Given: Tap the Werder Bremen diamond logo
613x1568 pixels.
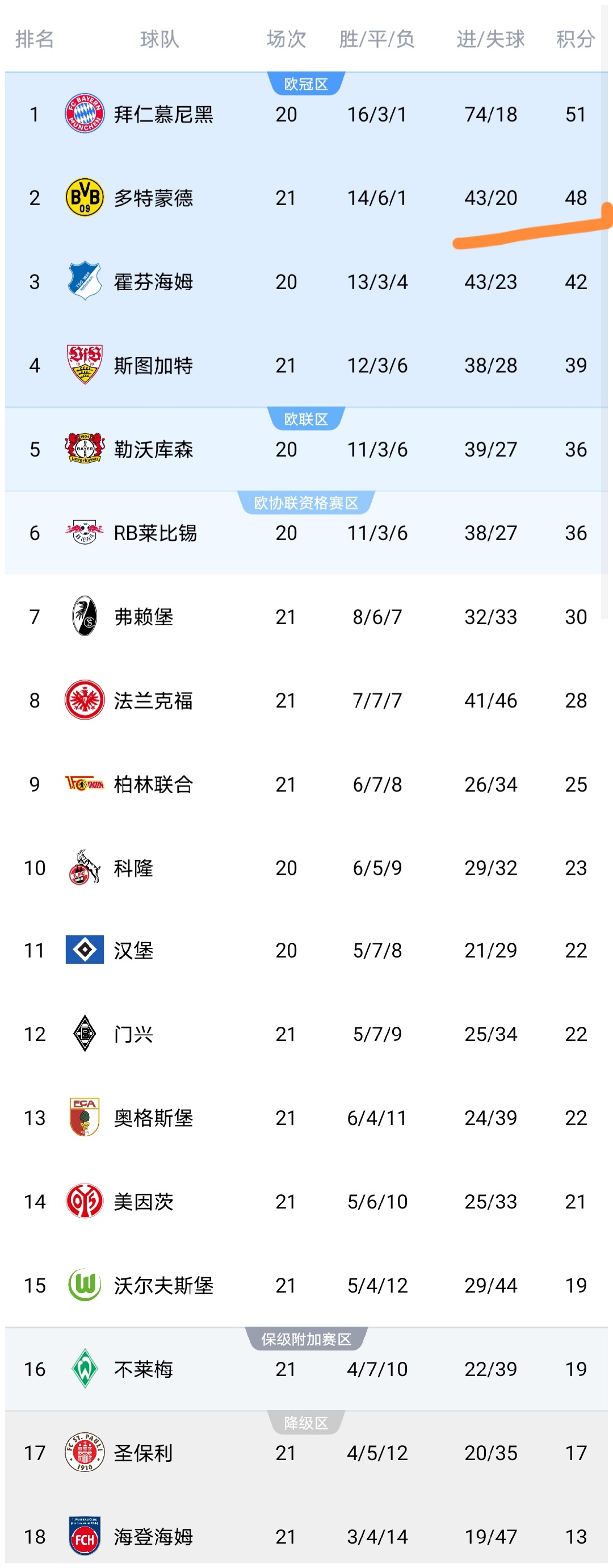Looking at the screenshot, I should point(85,1368).
